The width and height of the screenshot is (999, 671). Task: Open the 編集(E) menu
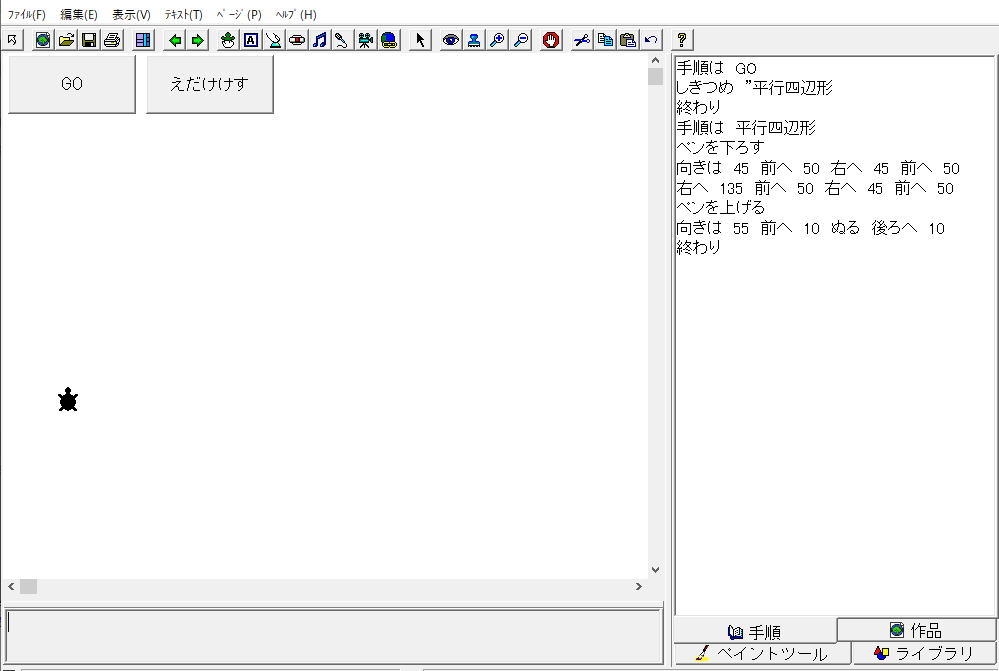[x=79, y=15]
